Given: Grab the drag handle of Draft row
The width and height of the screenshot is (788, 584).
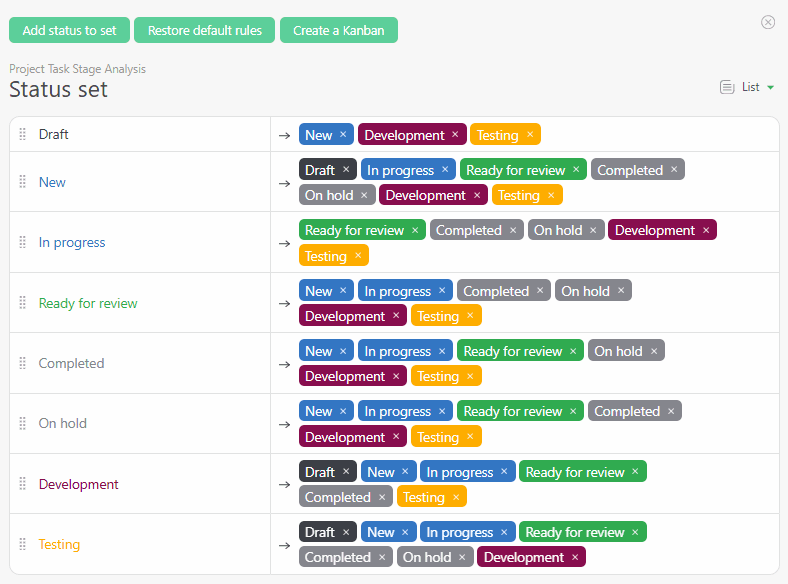Looking at the screenshot, I should tap(22, 134).
